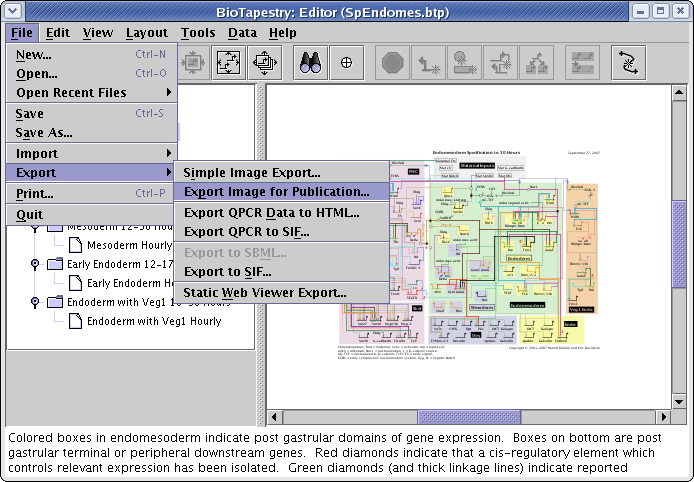Select Static Web Viewer Export menu entry
The image size is (694, 482).
[265, 292]
